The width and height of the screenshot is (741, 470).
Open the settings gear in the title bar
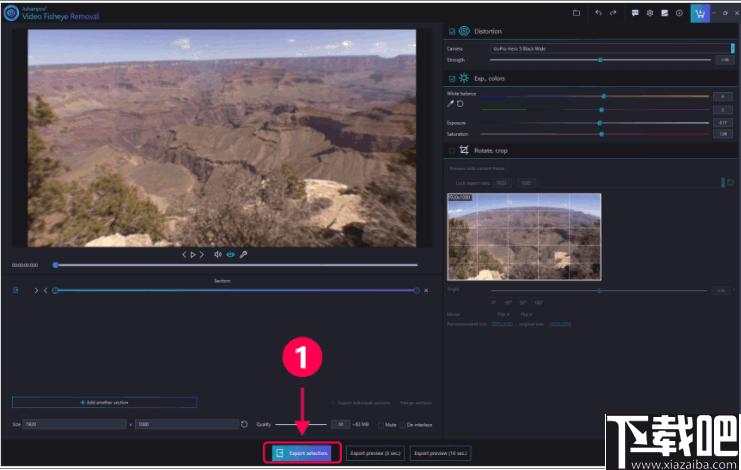pos(650,13)
